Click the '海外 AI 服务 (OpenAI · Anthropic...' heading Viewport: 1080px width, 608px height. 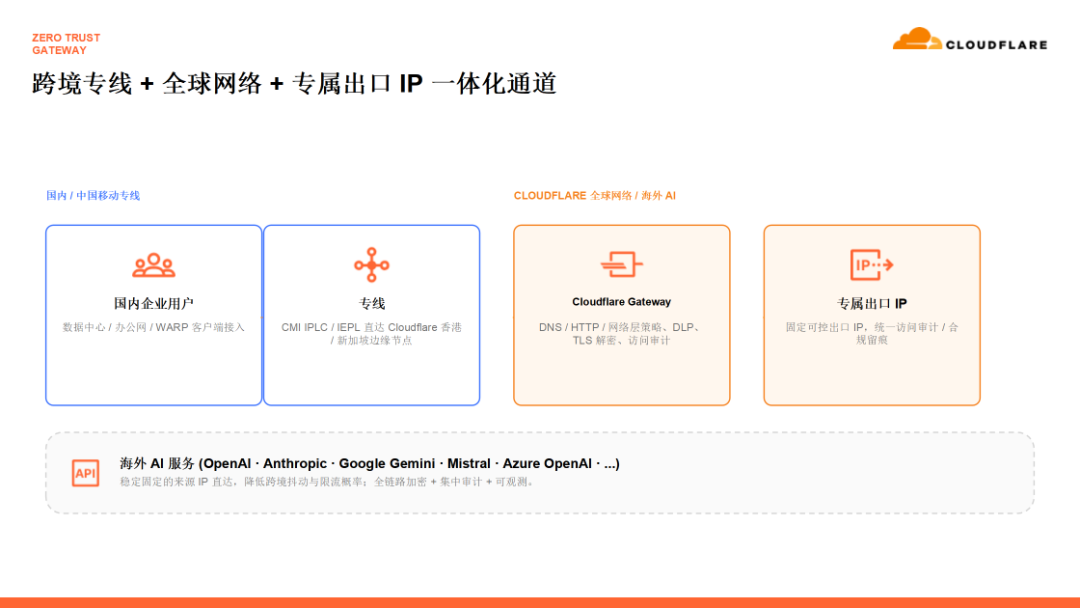370,463
